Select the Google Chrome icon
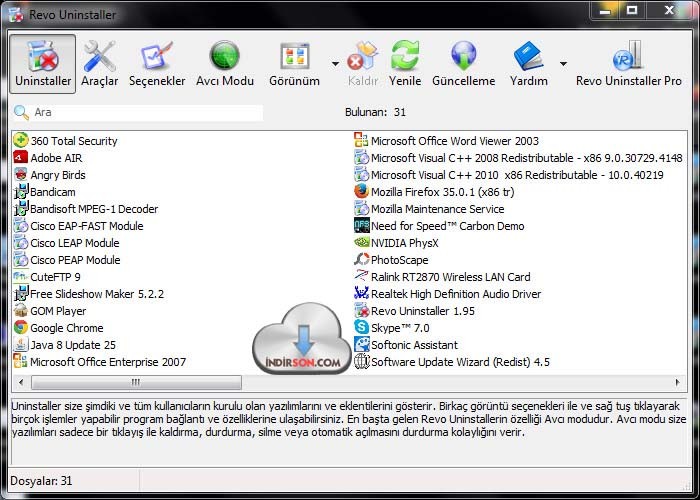This screenshot has width=700, height=500. pyautogui.click(x=21, y=327)
